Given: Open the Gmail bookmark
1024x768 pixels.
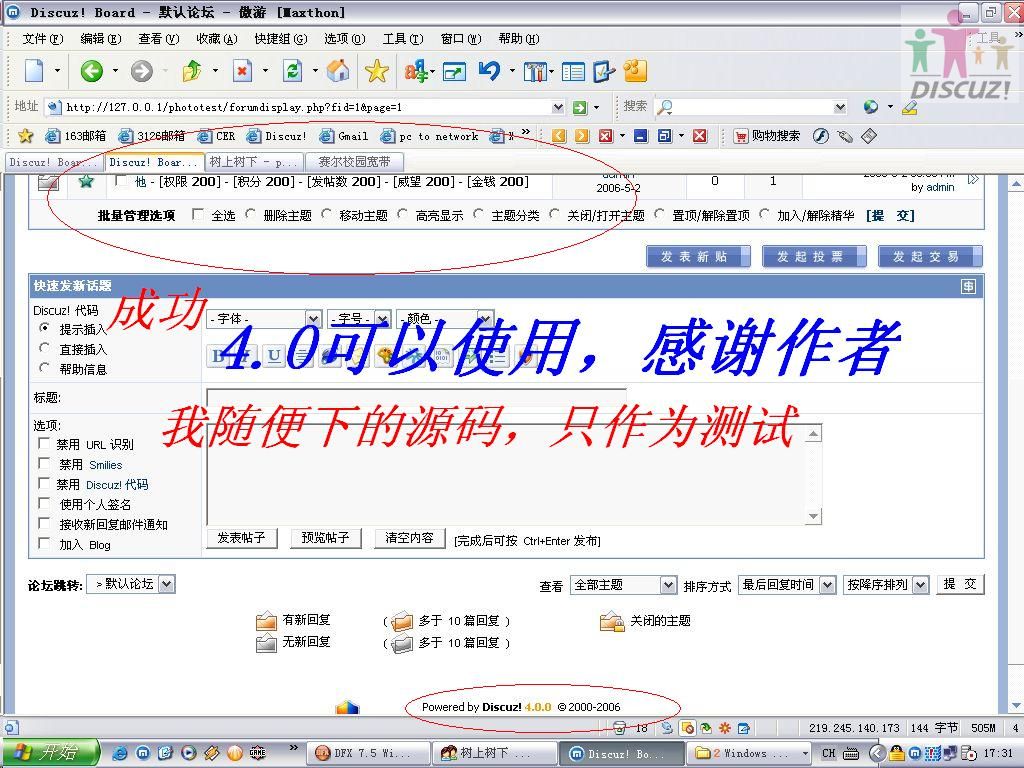Looking at the screenshot, I should pos(344,136).
